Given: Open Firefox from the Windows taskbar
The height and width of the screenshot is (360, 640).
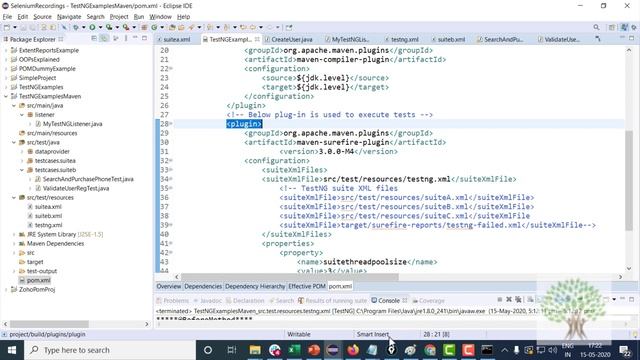Looking at the screenshot, I should (x=353, y=350).
